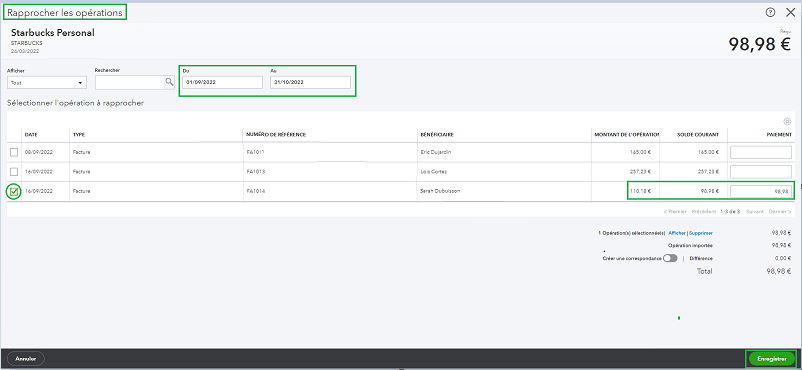Check the box for invoice FA1011
Screen dimensions: 802x370
click(14, 152)
